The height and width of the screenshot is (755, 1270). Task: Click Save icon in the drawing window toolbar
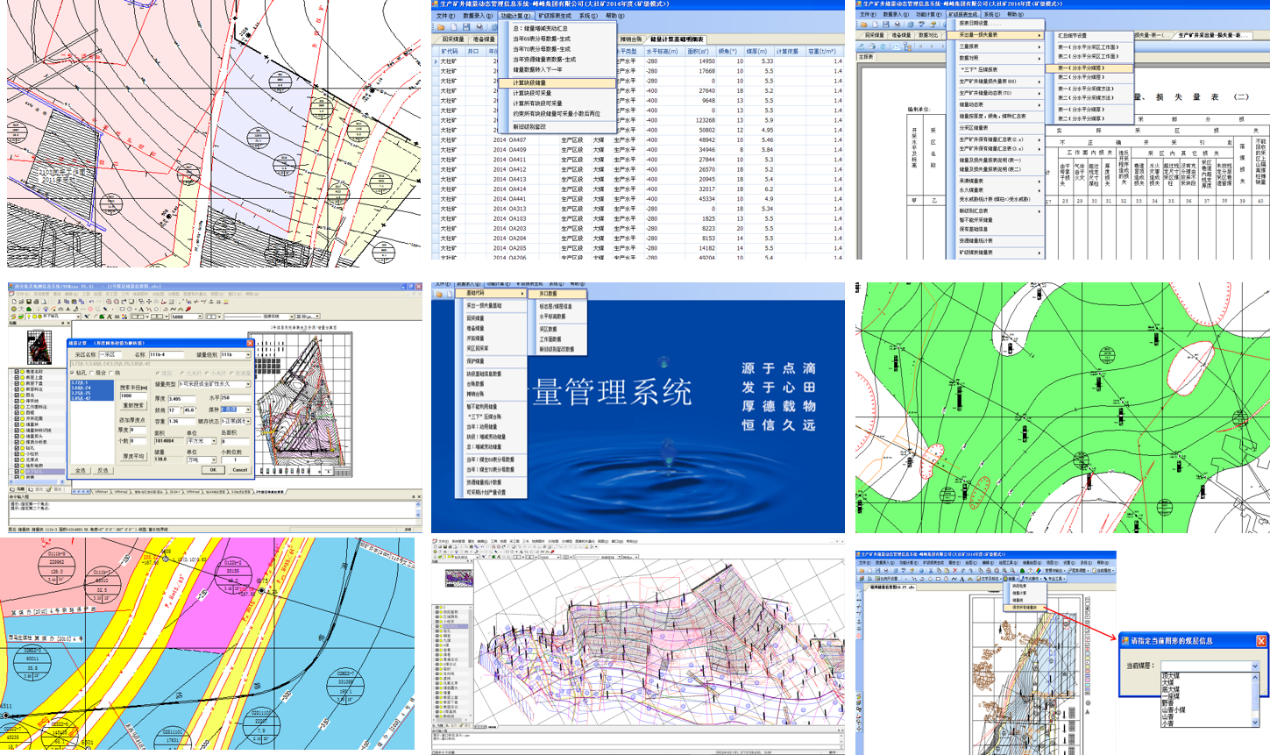(30, 301)
